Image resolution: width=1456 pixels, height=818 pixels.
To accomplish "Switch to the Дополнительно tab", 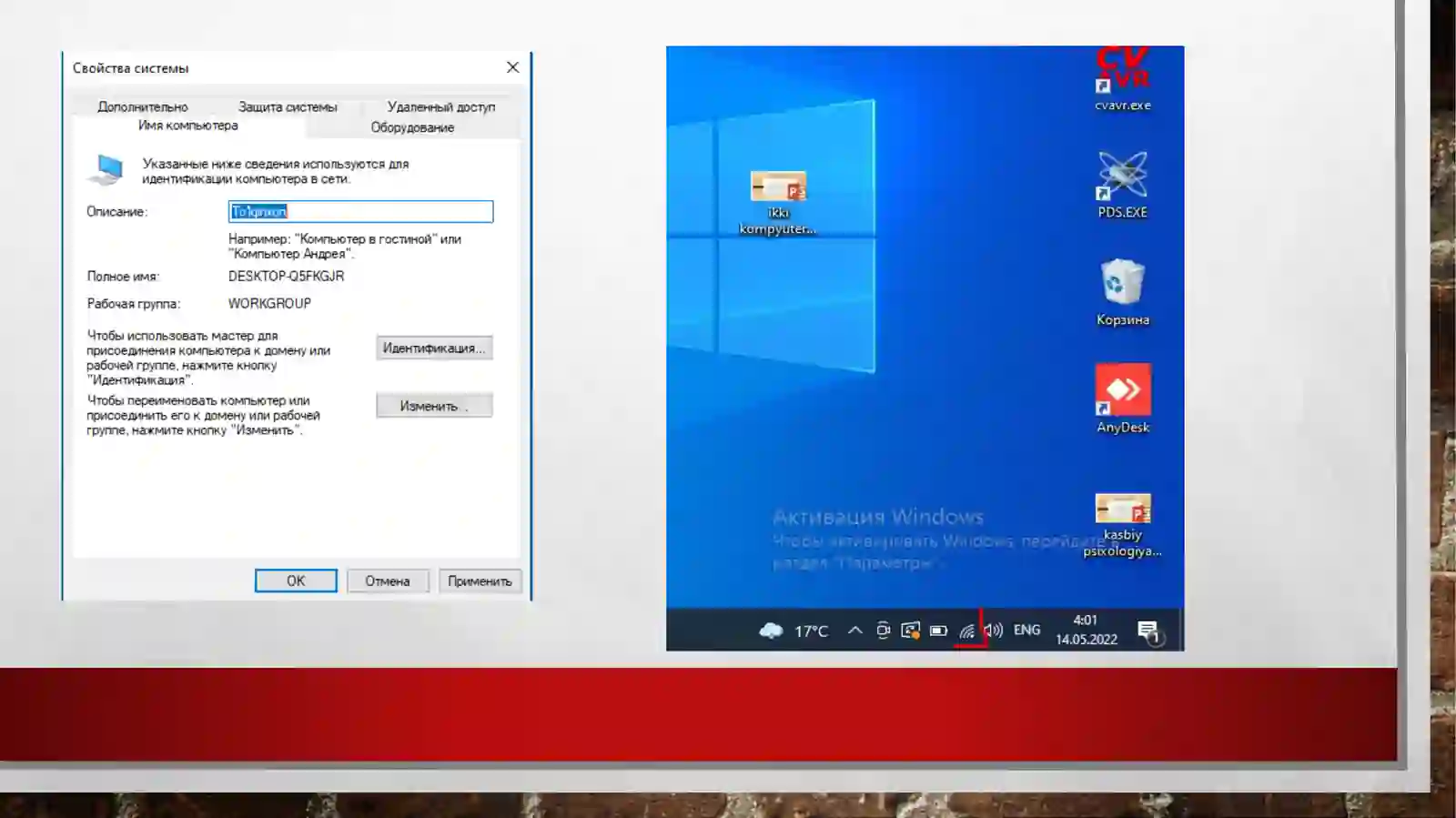I will point(143,107).
